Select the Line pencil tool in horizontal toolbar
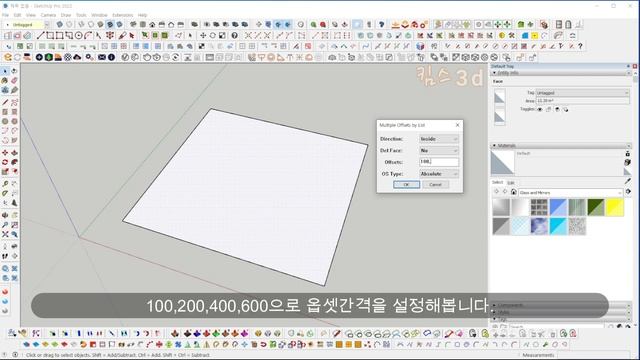 coord(40,36)
